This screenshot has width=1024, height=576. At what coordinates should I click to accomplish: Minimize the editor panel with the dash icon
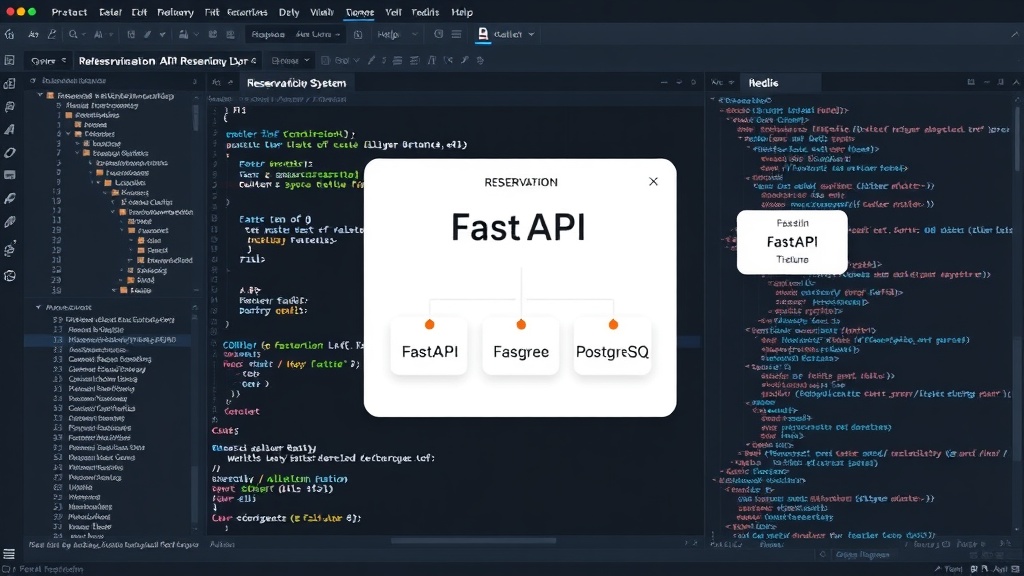[x=664, y=83]
